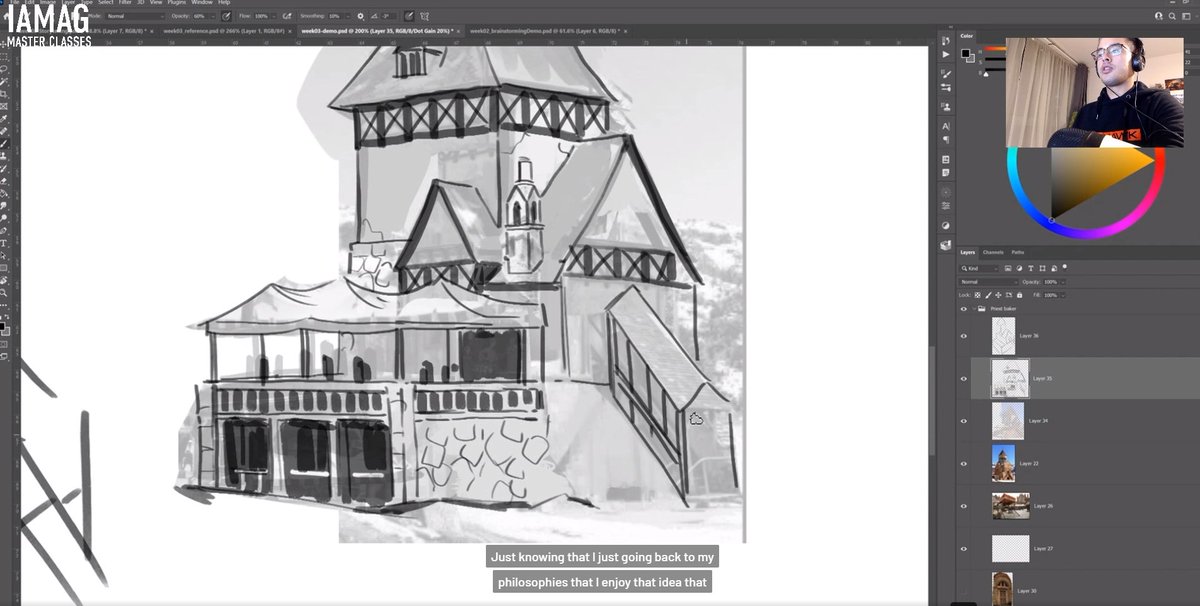
Task: Open the Window menu
Action: point(202,3)
